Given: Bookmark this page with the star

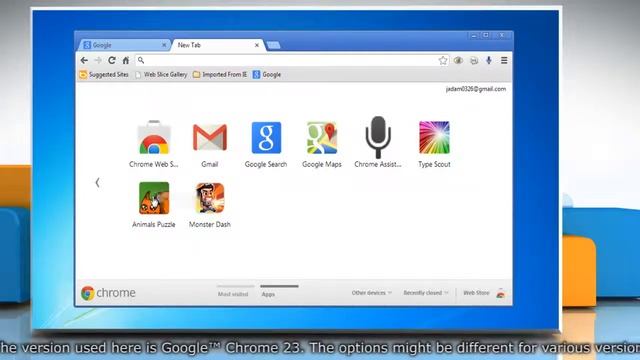Looking at the screenshot, I should (x=443, y=60).
